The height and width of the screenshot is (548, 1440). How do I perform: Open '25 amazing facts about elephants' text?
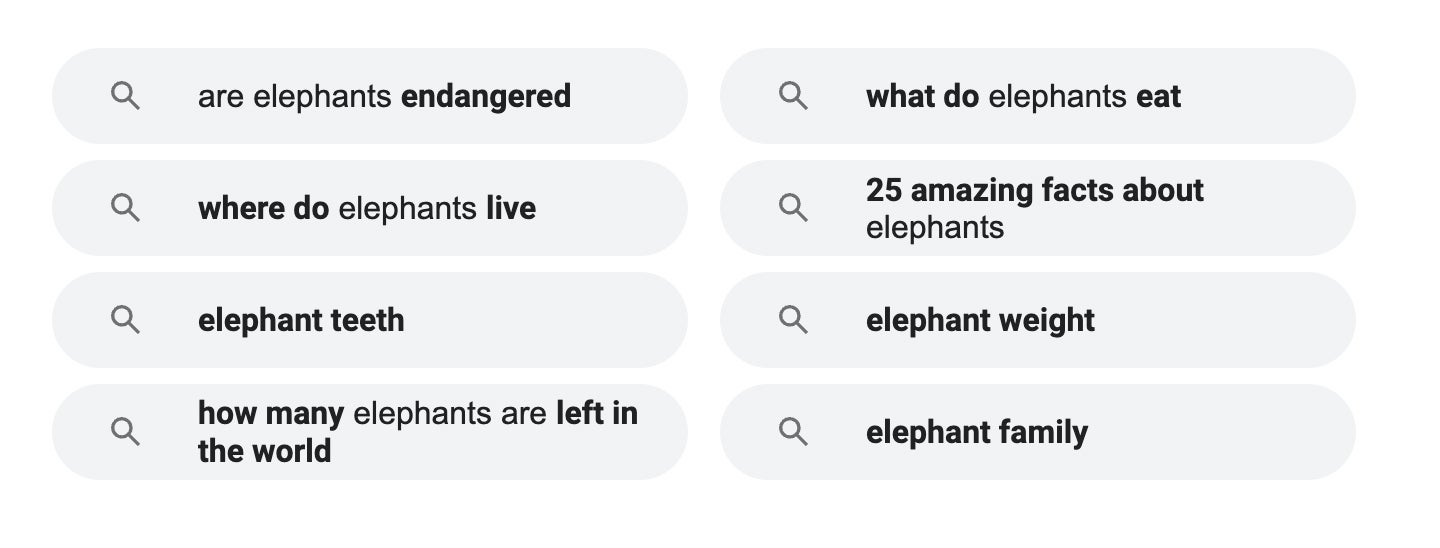(1034, 208)
